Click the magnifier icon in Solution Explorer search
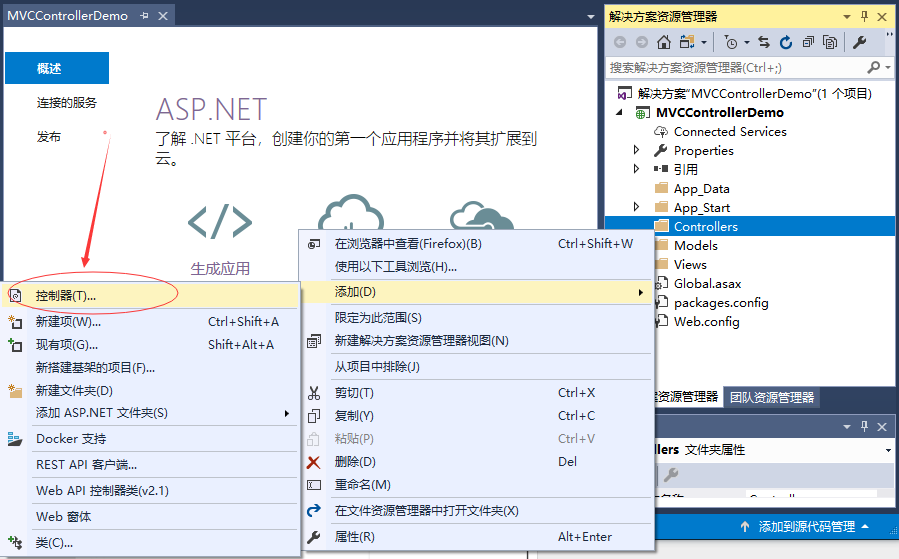Image resolution: width=899 pixels, height=559 pixels. (x=874, y=67)
